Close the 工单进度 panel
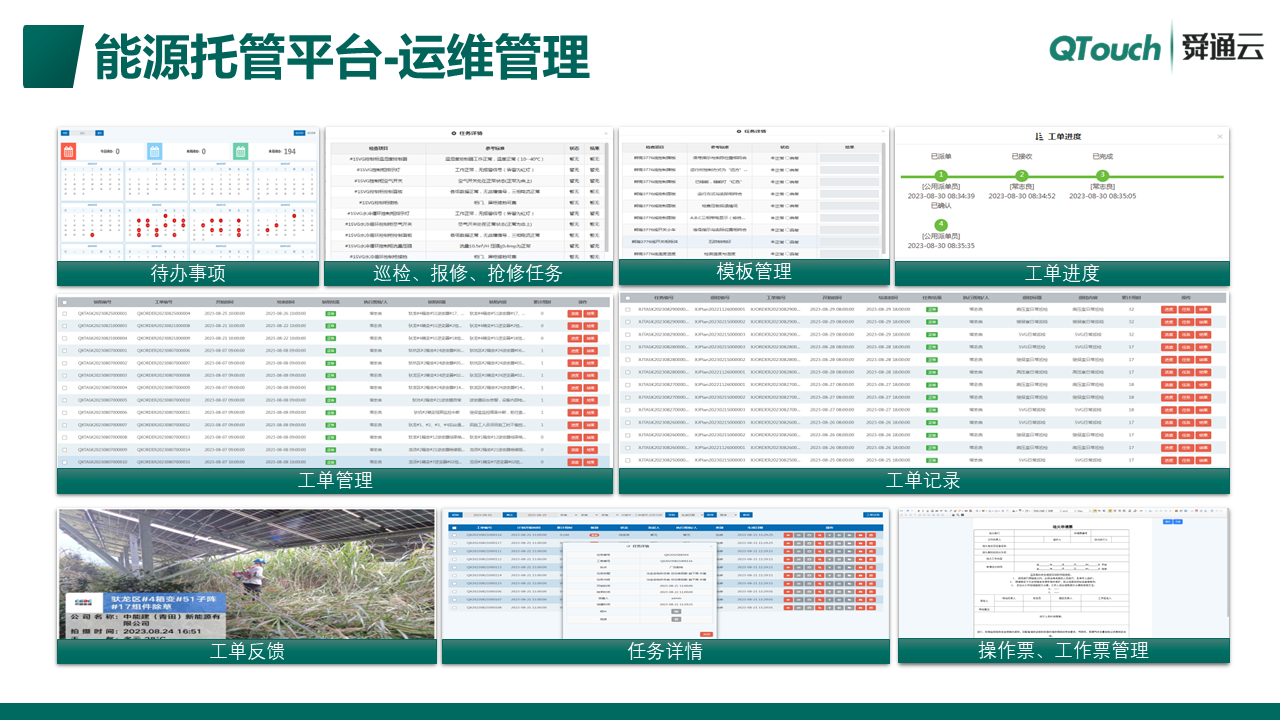The height and width of the screenshot is (720, 1280). click(1220, 136)
